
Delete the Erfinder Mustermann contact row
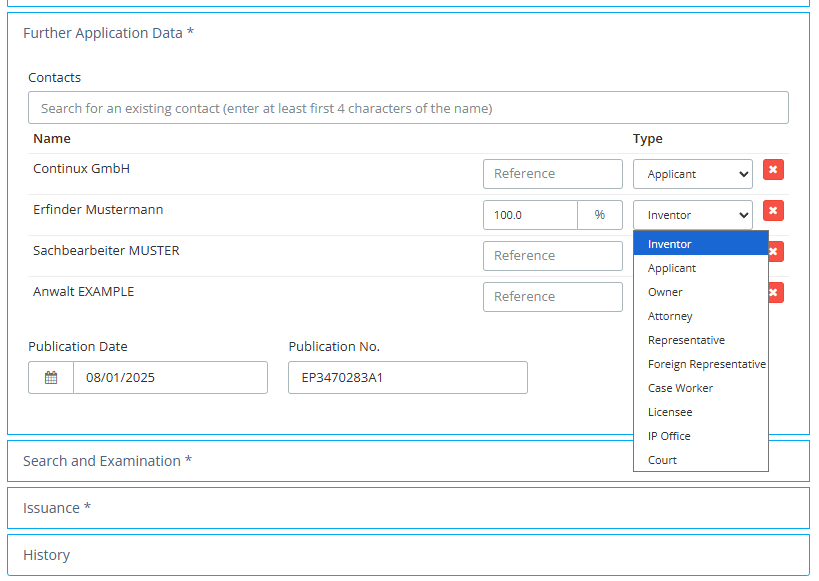point(773,211)
